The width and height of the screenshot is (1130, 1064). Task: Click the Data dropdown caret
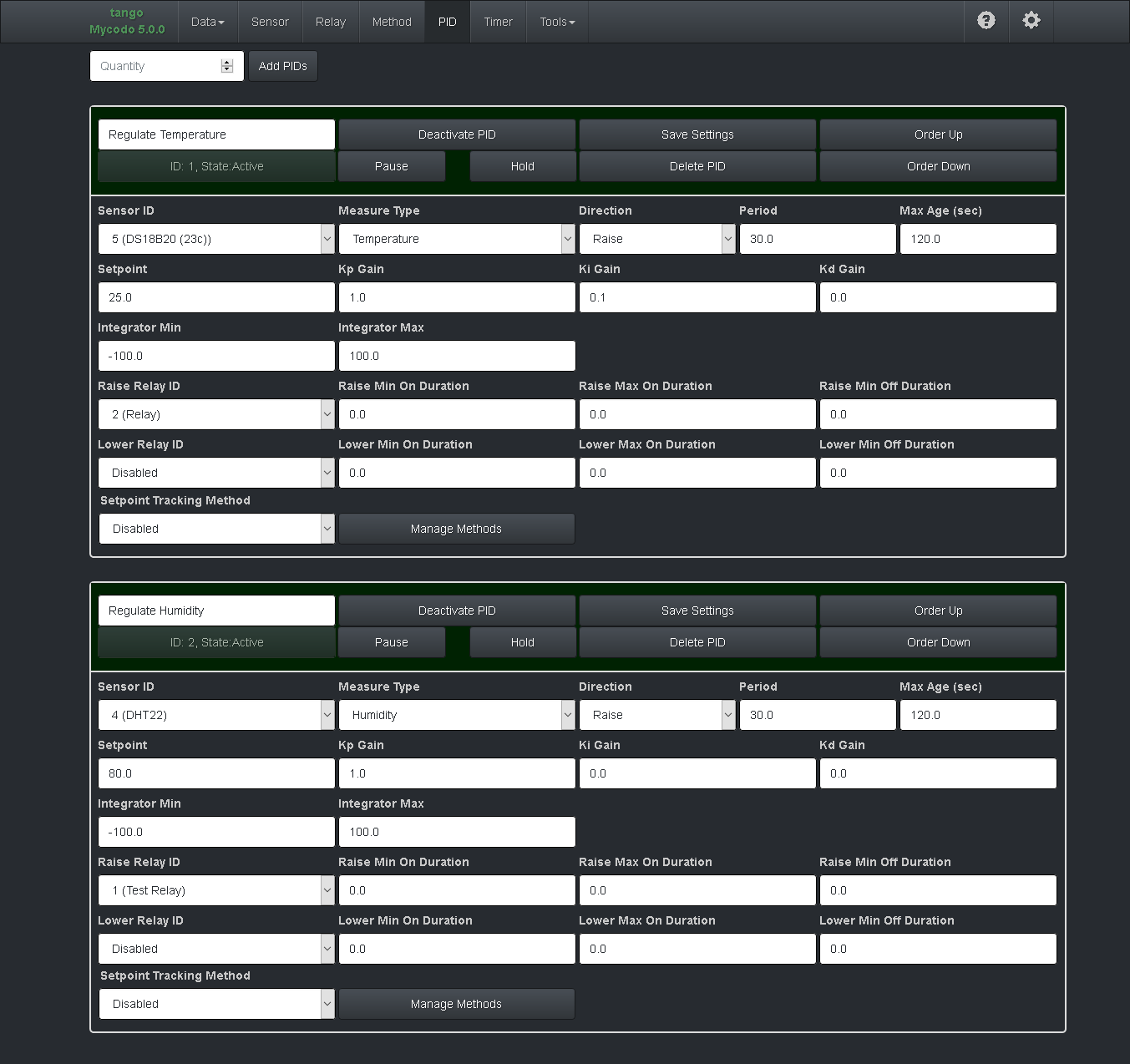click(221, 22)
